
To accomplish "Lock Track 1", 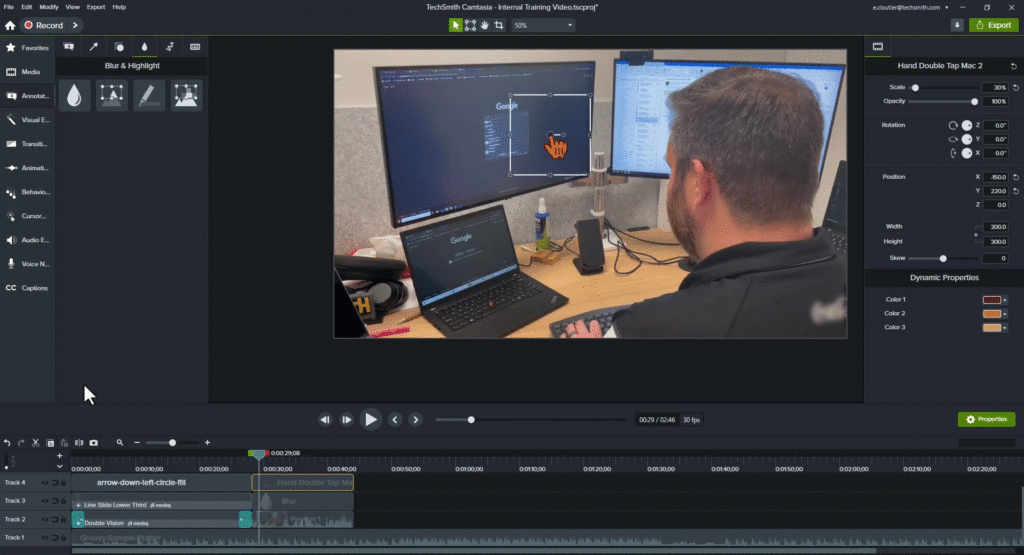I will (63, 537).
